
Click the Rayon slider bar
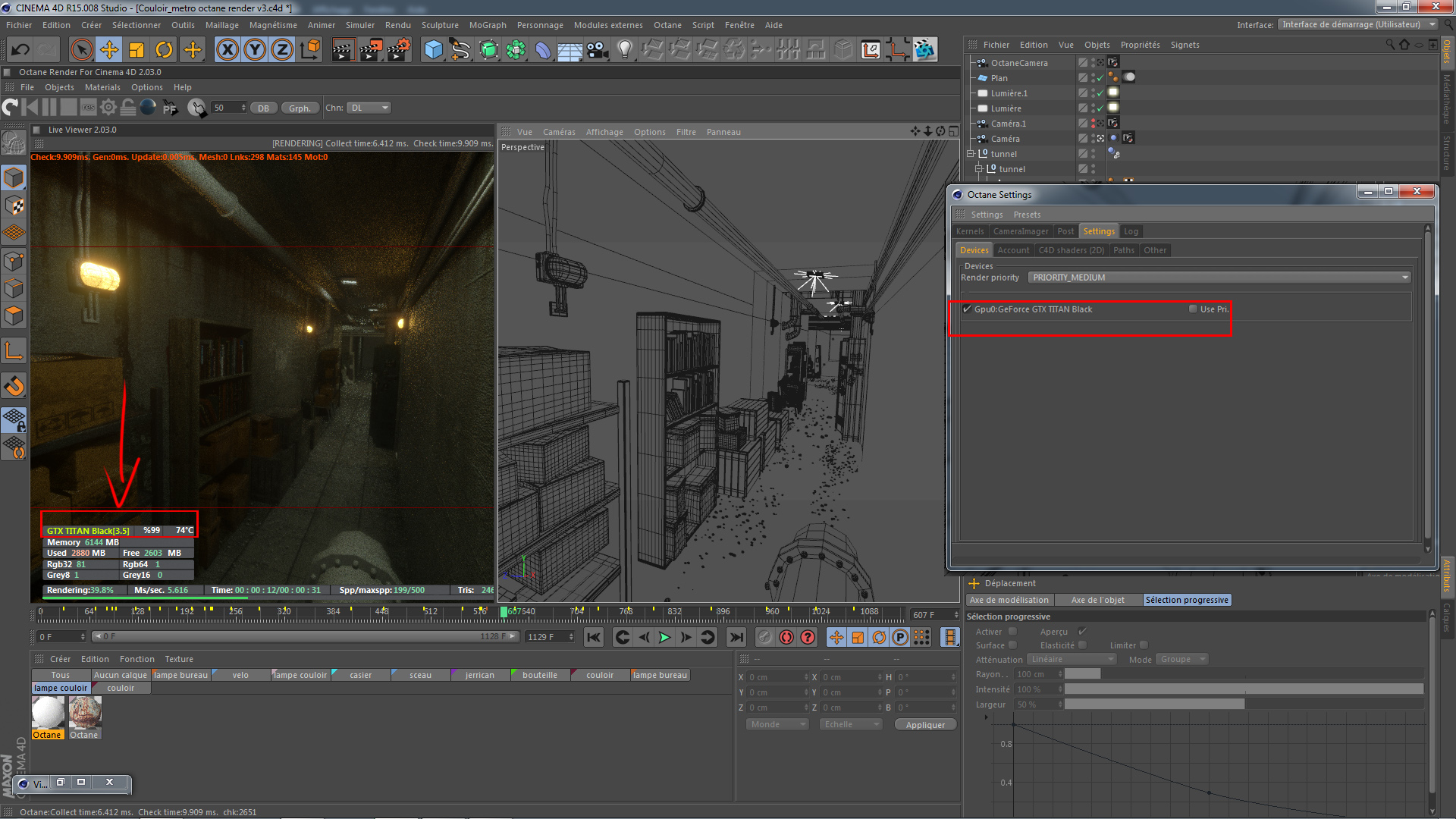[1244, 674]
